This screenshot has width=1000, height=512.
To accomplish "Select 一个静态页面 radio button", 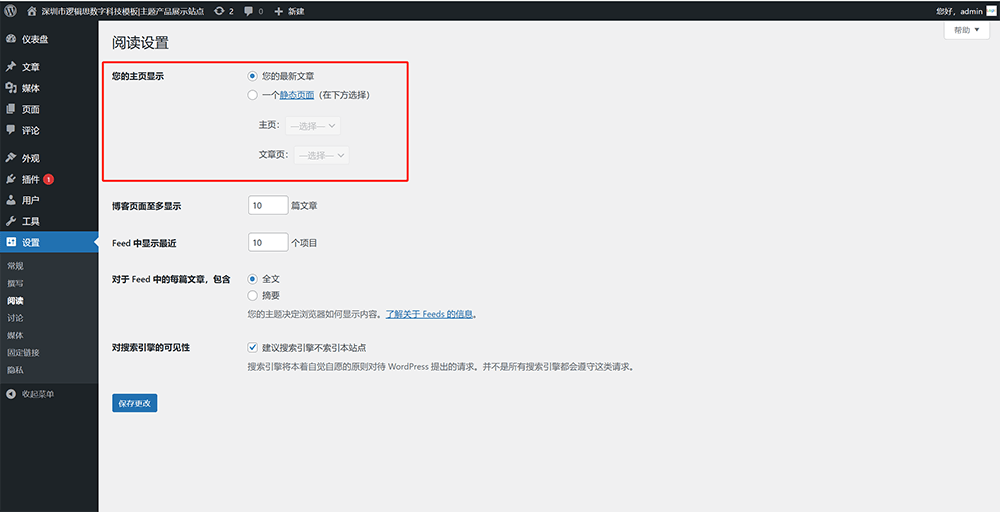I will pos(253,95).
